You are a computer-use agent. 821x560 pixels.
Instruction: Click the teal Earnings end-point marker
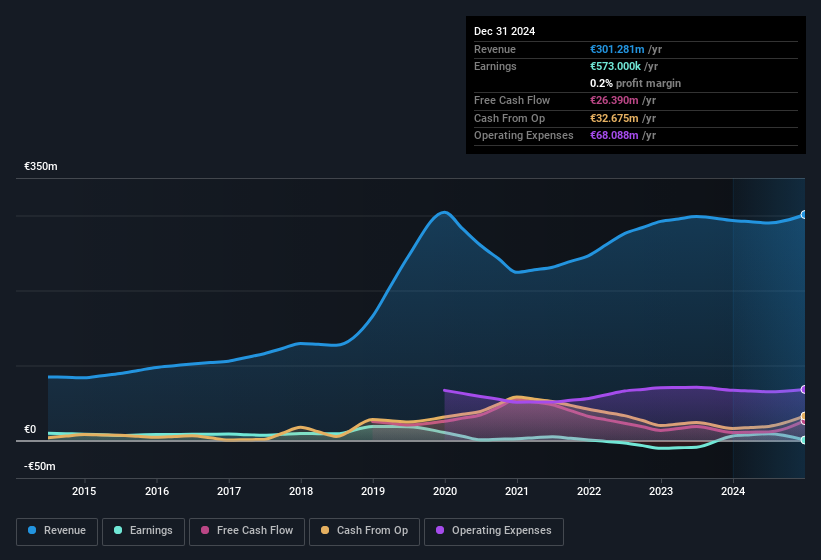803,440
